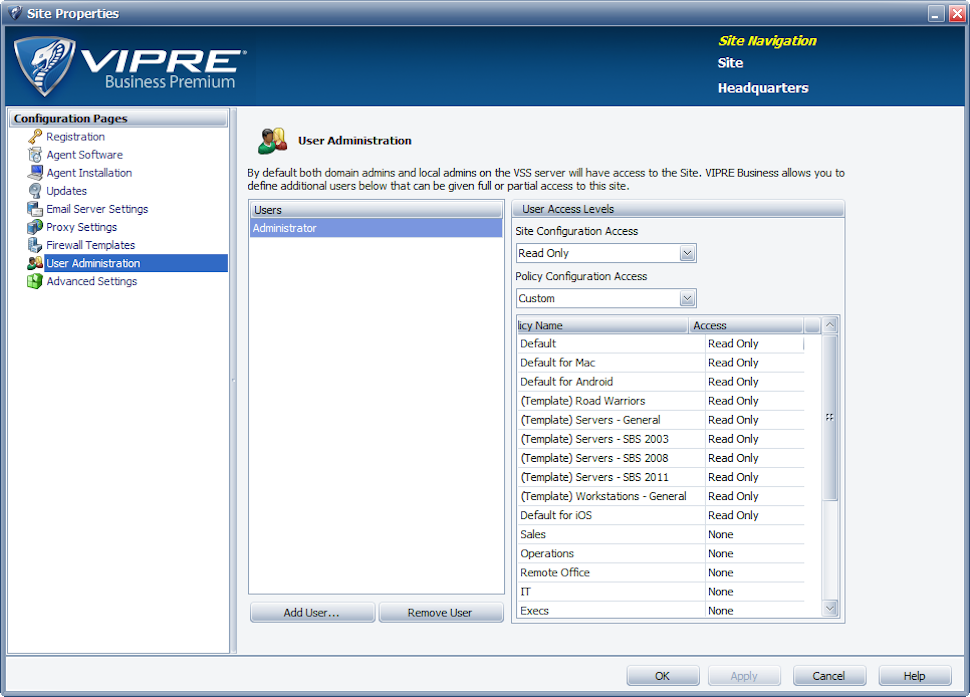Screen dimensions: 970x697
Task: Select the Default for Mac policy row
Action: click(661, 362)
